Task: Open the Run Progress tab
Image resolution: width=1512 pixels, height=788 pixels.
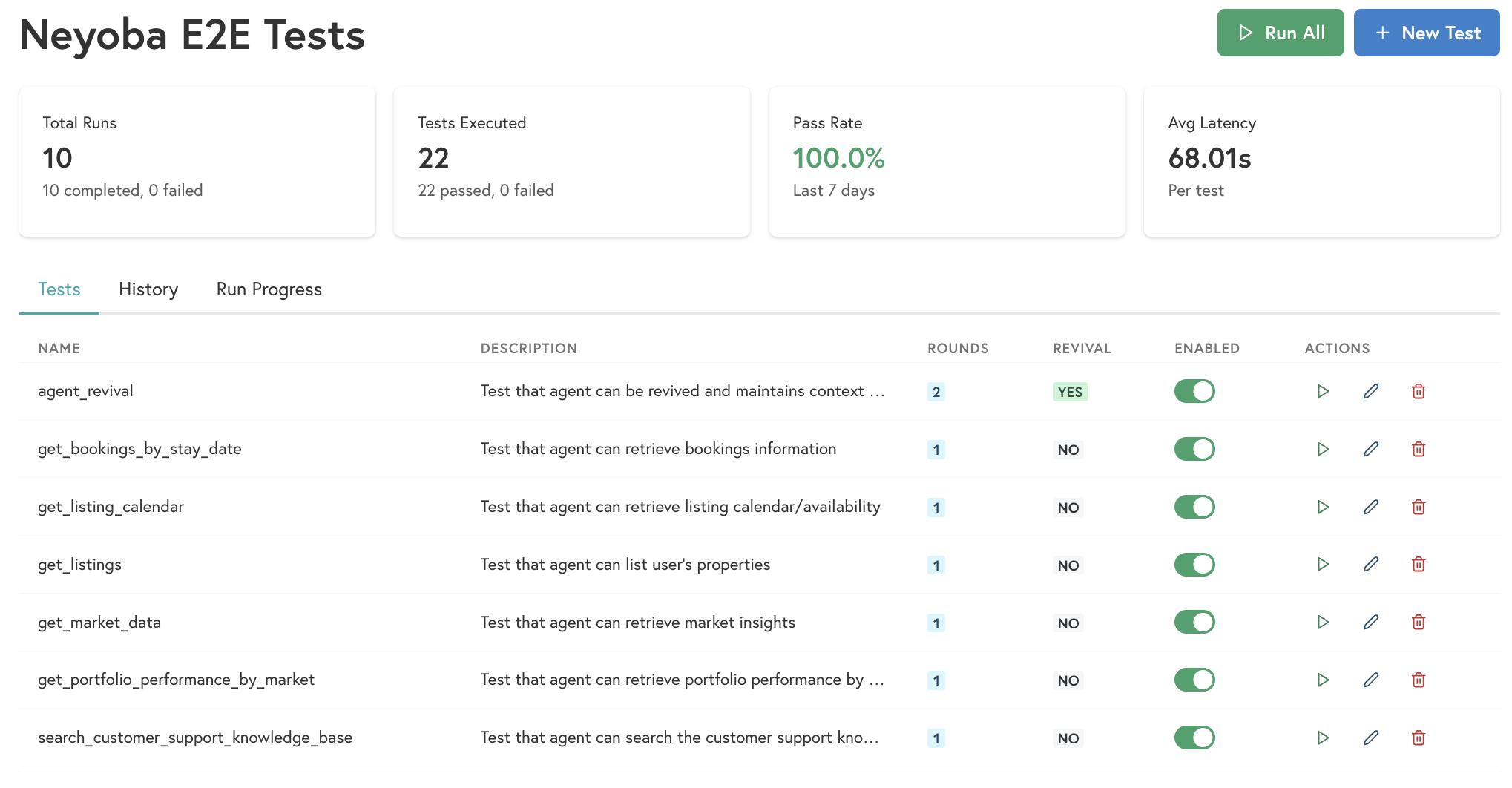Action: pyautogui.click(x=269, y=289)
